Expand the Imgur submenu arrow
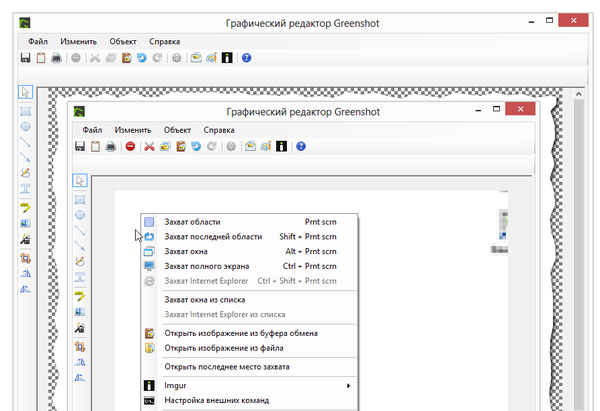600x411 pixels. click(348, 386)
